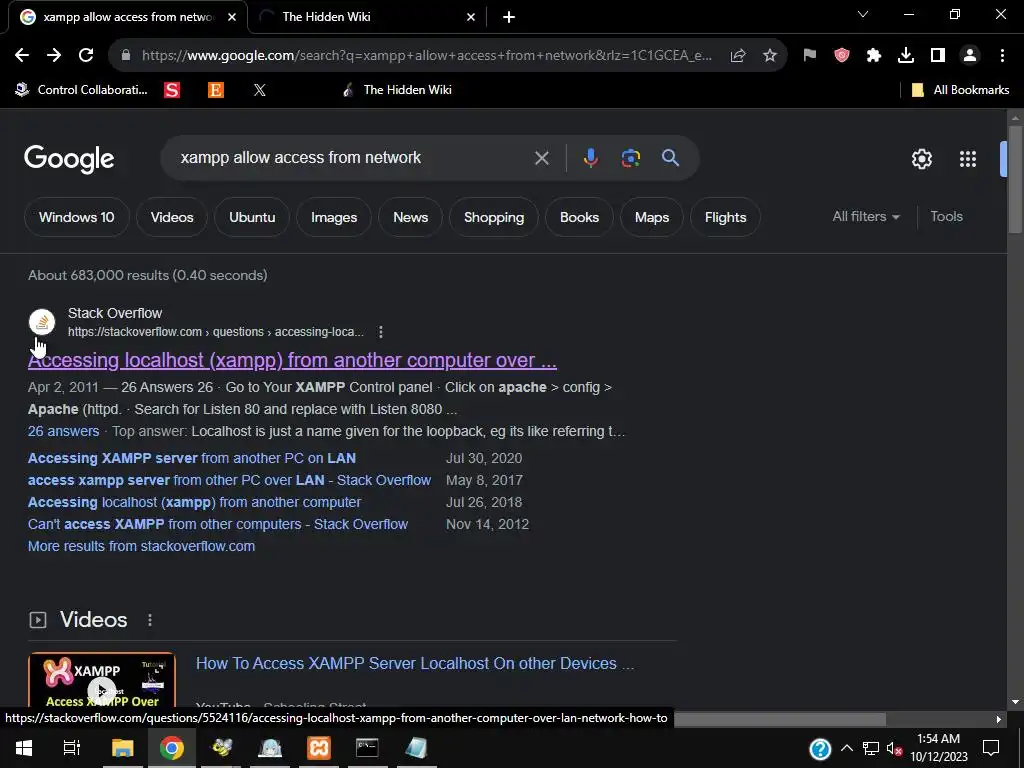The height and width of the screenshot is (768, 1024).
Task: Go back to the previous page
Action: coord(22,56)
